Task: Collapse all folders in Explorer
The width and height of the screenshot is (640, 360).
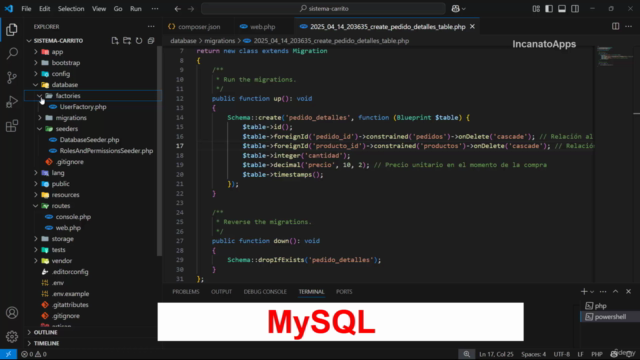Action: 151,41
